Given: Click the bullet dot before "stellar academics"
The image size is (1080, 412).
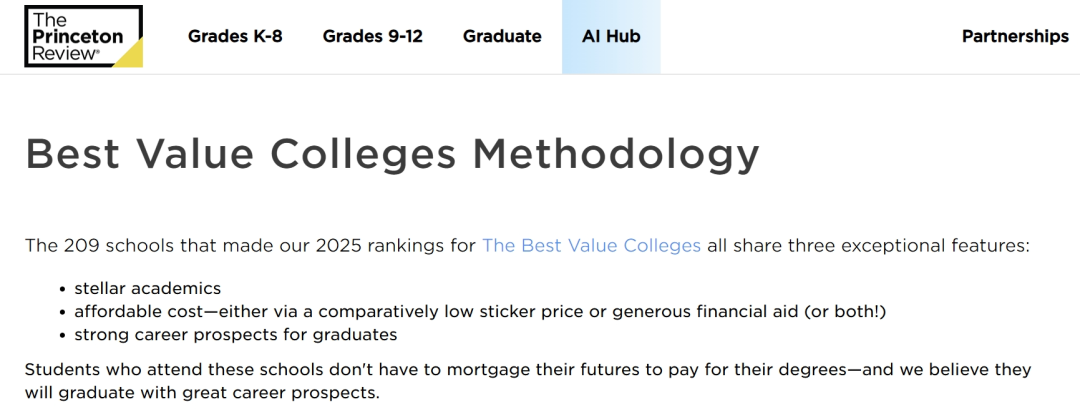Looking at the screenshot, I should coord(62,289).
